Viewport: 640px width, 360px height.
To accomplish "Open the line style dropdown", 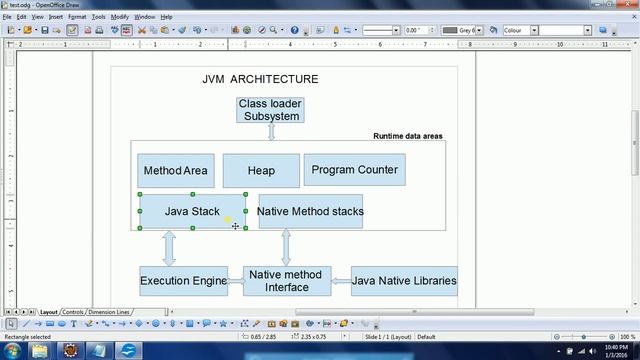I will click(396, 30).
